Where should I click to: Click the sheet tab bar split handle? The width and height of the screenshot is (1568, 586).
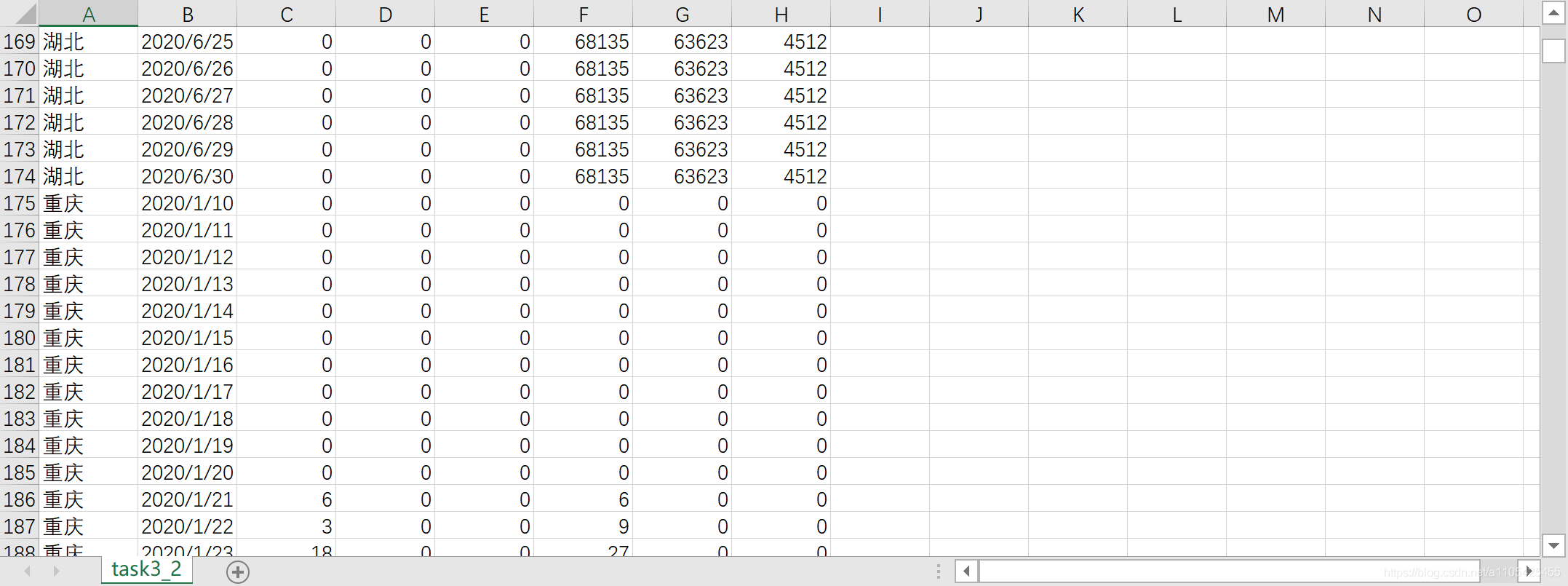point(939,571)
